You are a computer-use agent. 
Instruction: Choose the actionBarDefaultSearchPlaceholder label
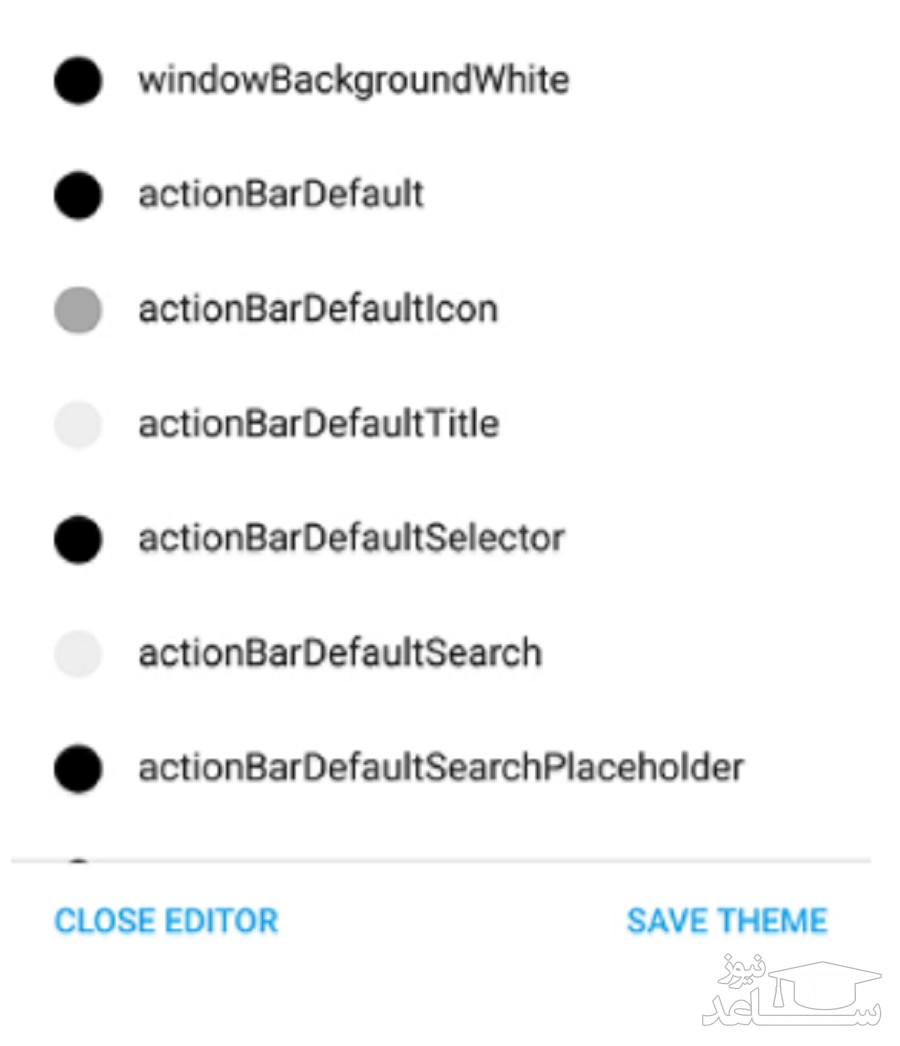point(441,769)
